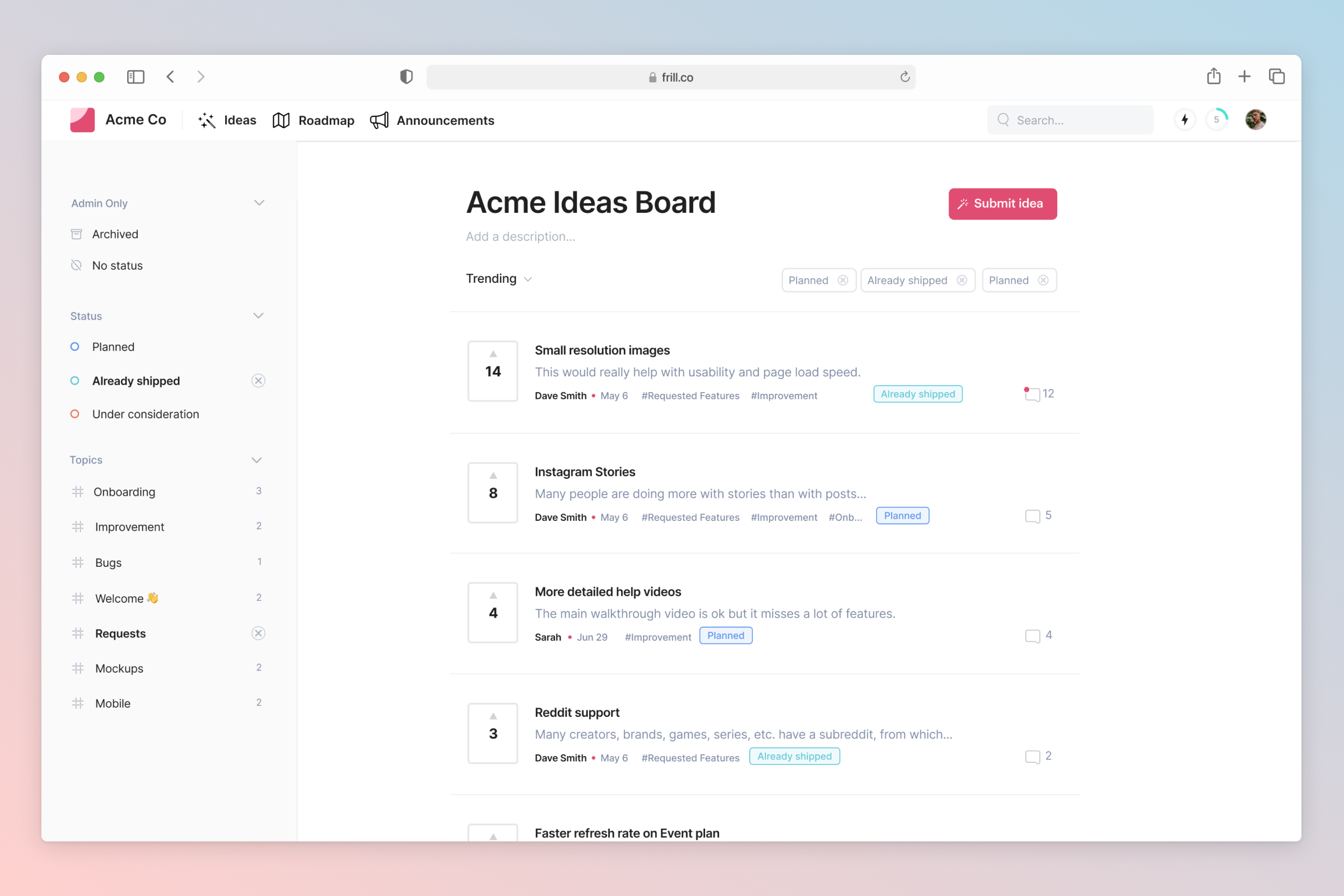
Task: Click the frill.co address bar
Action: point(671,77)
